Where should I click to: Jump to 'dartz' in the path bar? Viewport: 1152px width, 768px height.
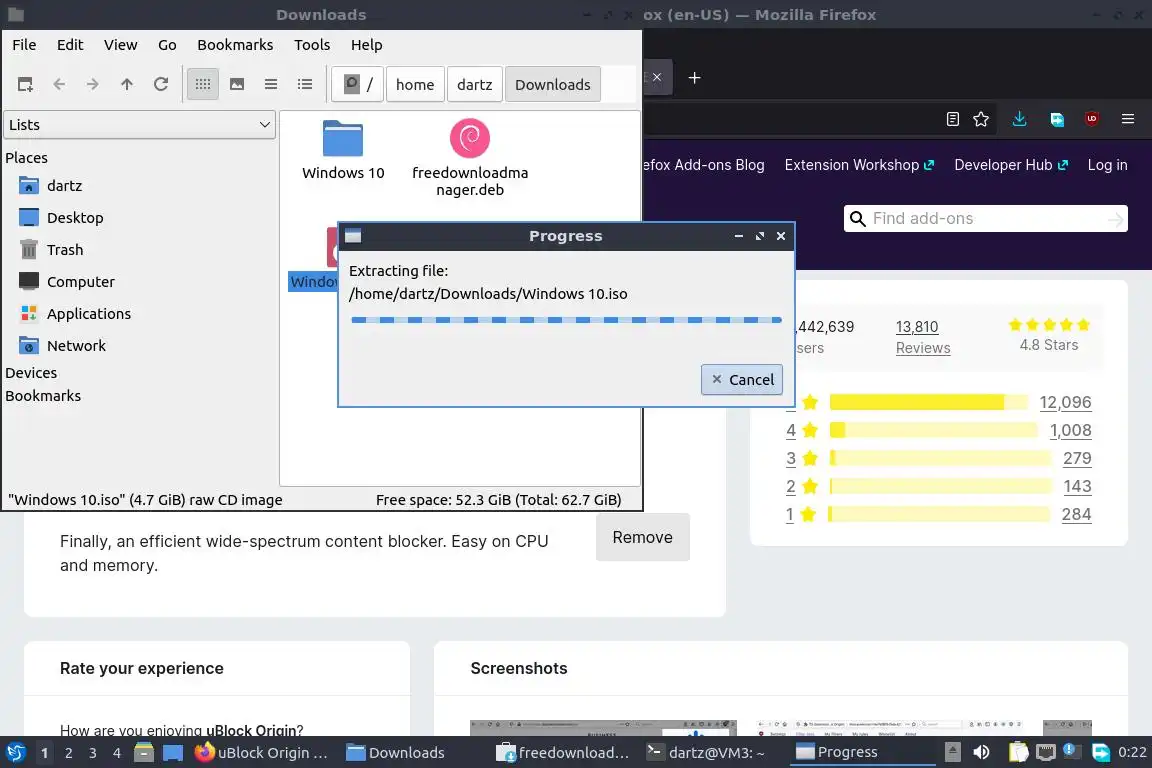pos(475,85)
